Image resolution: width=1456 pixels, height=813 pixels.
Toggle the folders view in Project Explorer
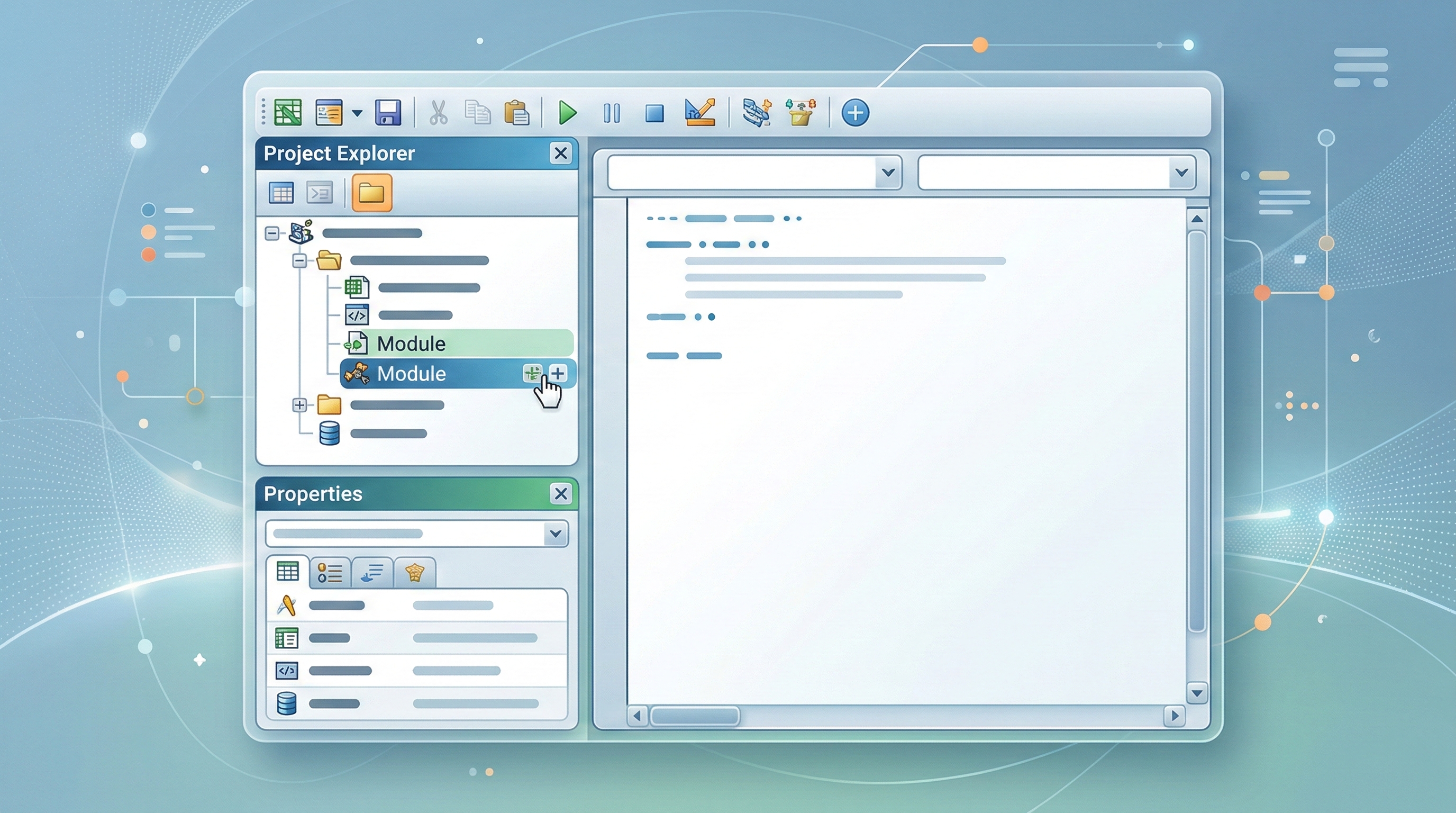click(371, 193)
